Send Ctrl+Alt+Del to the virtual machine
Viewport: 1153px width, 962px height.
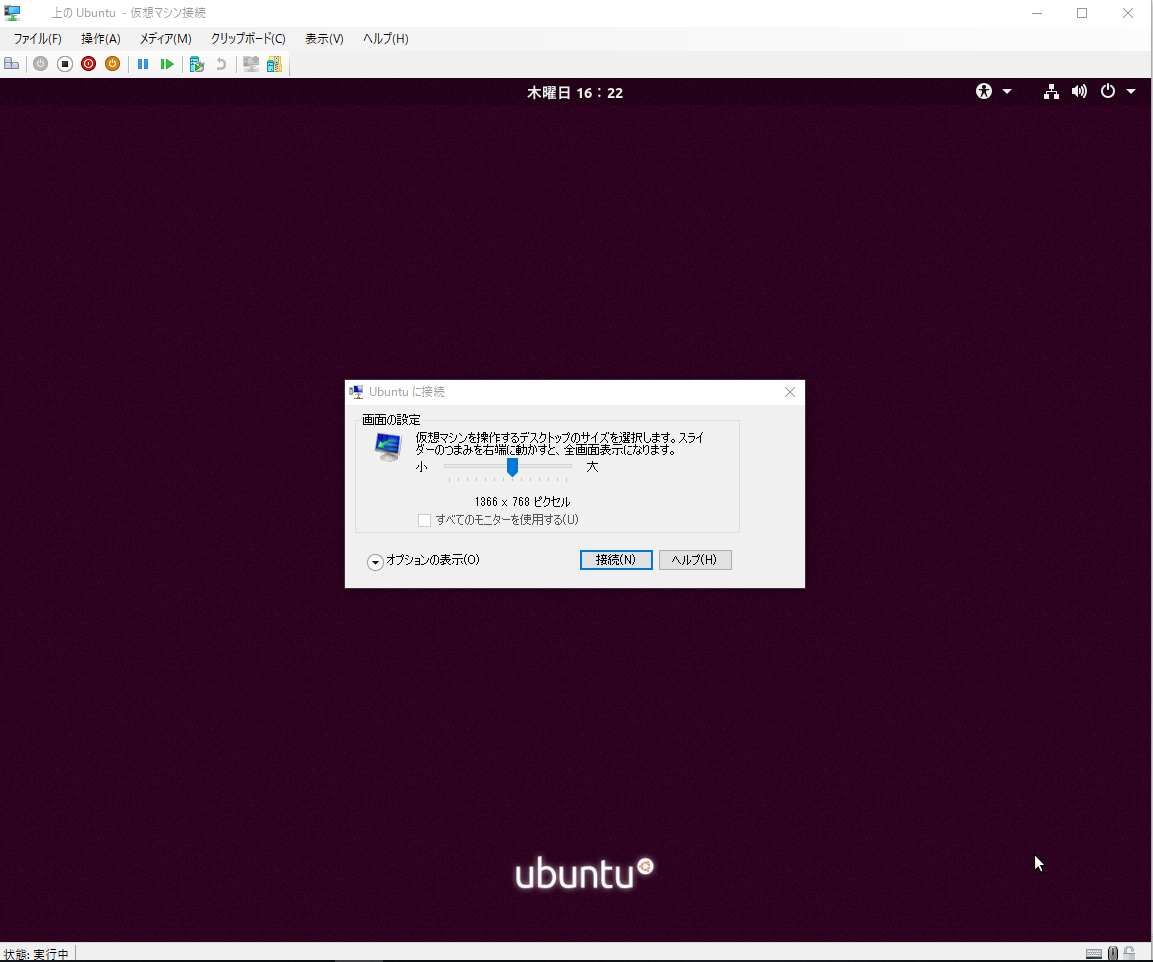(x=12, y=63)
